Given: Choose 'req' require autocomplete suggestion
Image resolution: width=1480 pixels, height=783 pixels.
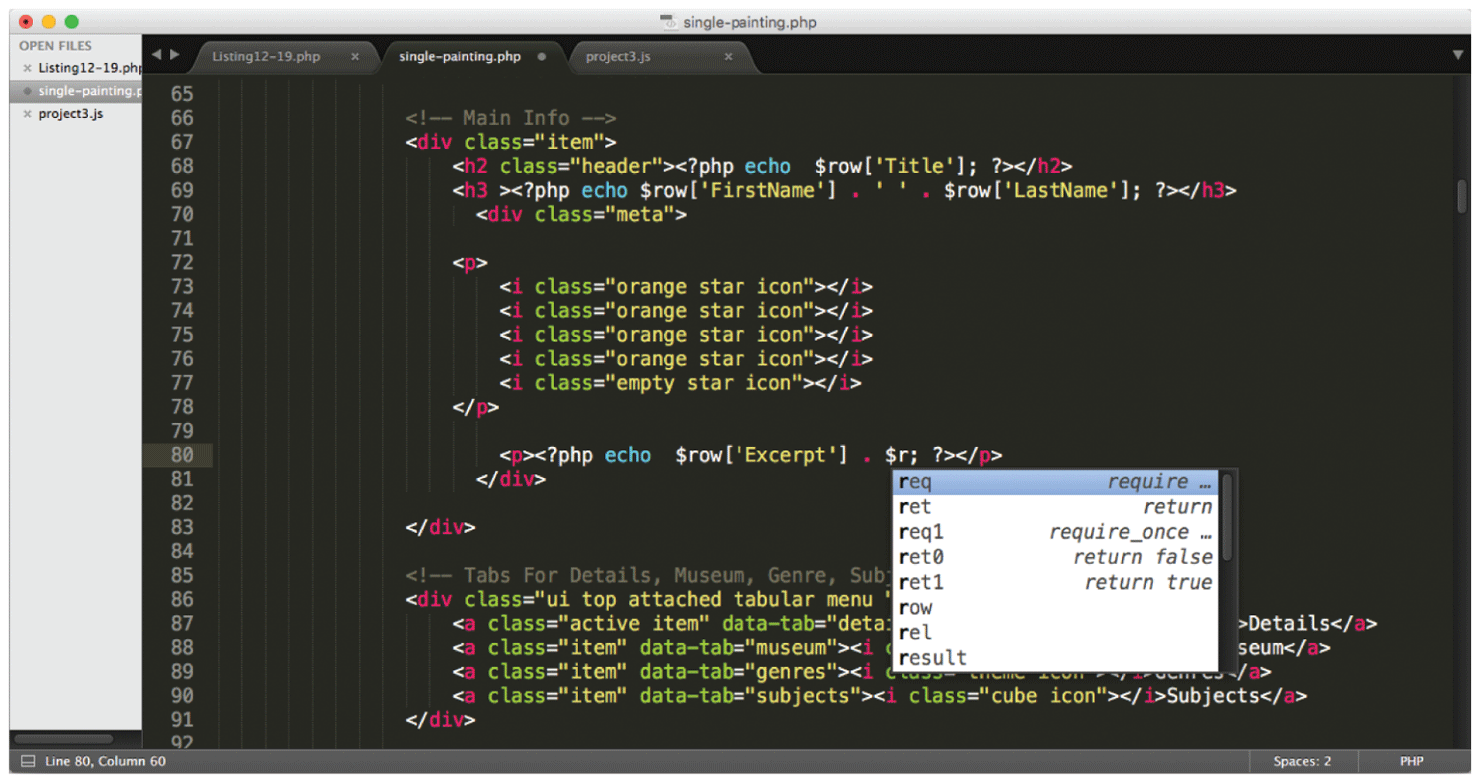Looking at the screenshot, I should point(1055,482).
